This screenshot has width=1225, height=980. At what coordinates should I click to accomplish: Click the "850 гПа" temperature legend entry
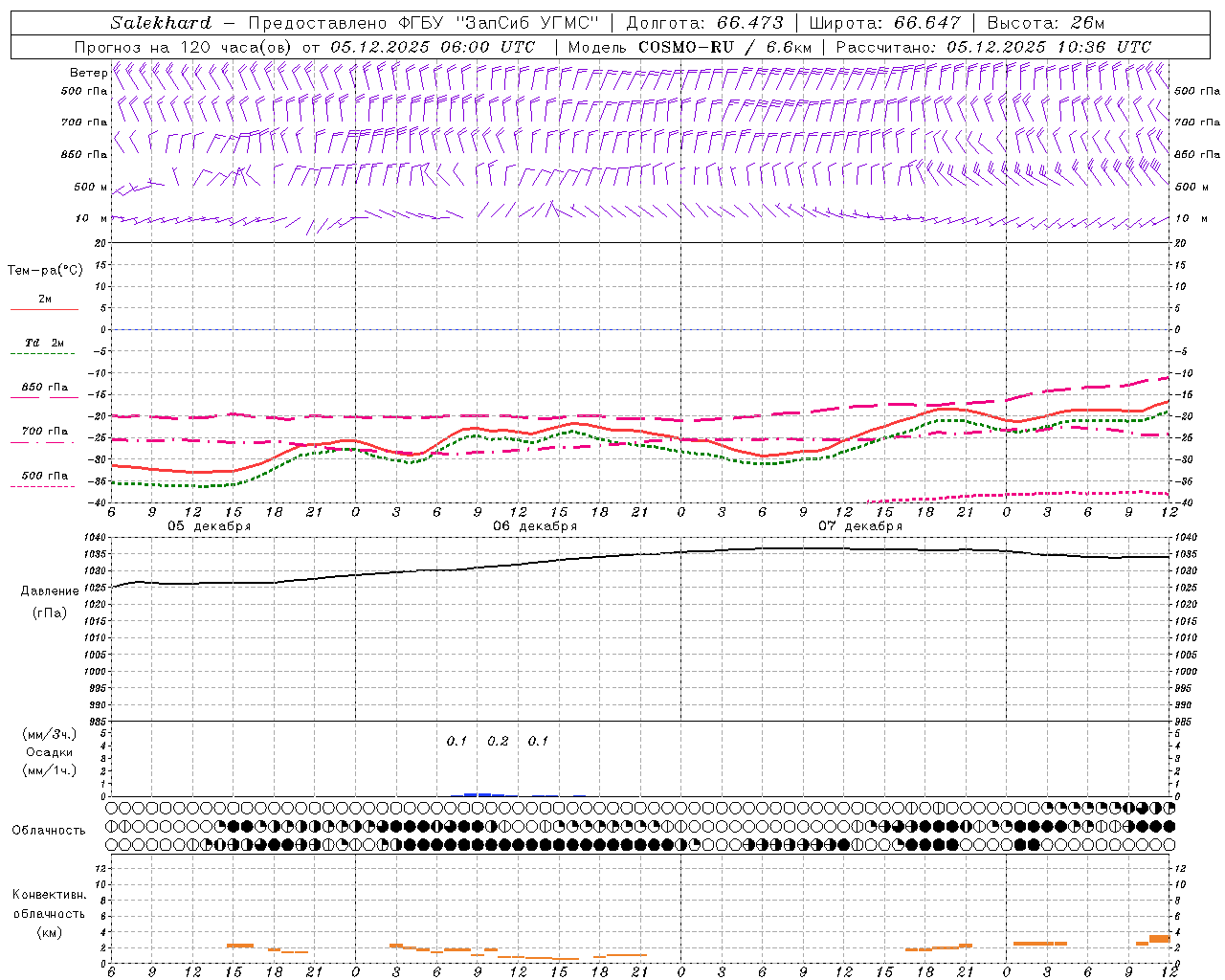45,388
